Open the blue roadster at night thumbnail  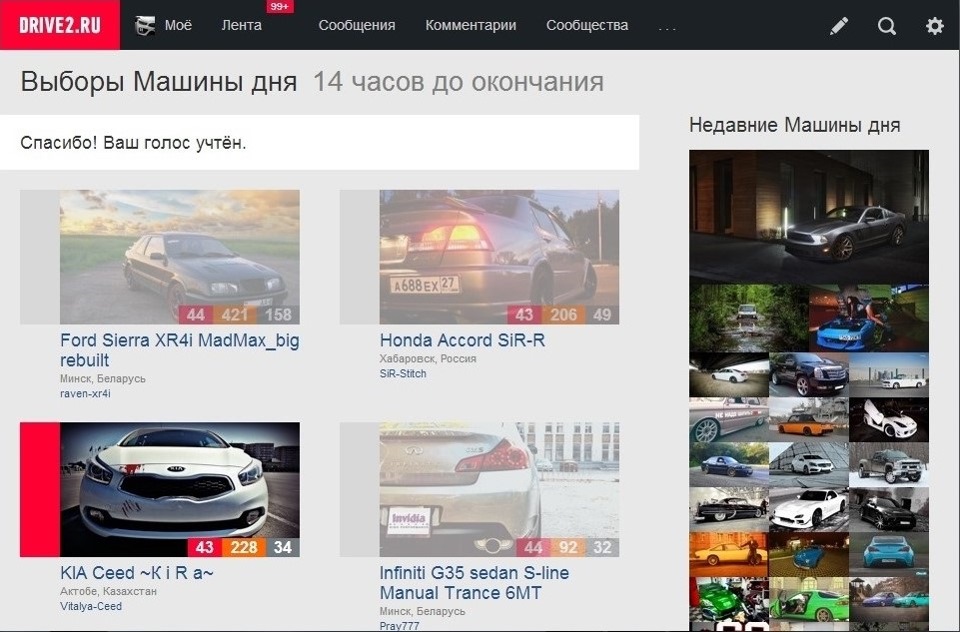pyautogui.click(x=809, y=554)
